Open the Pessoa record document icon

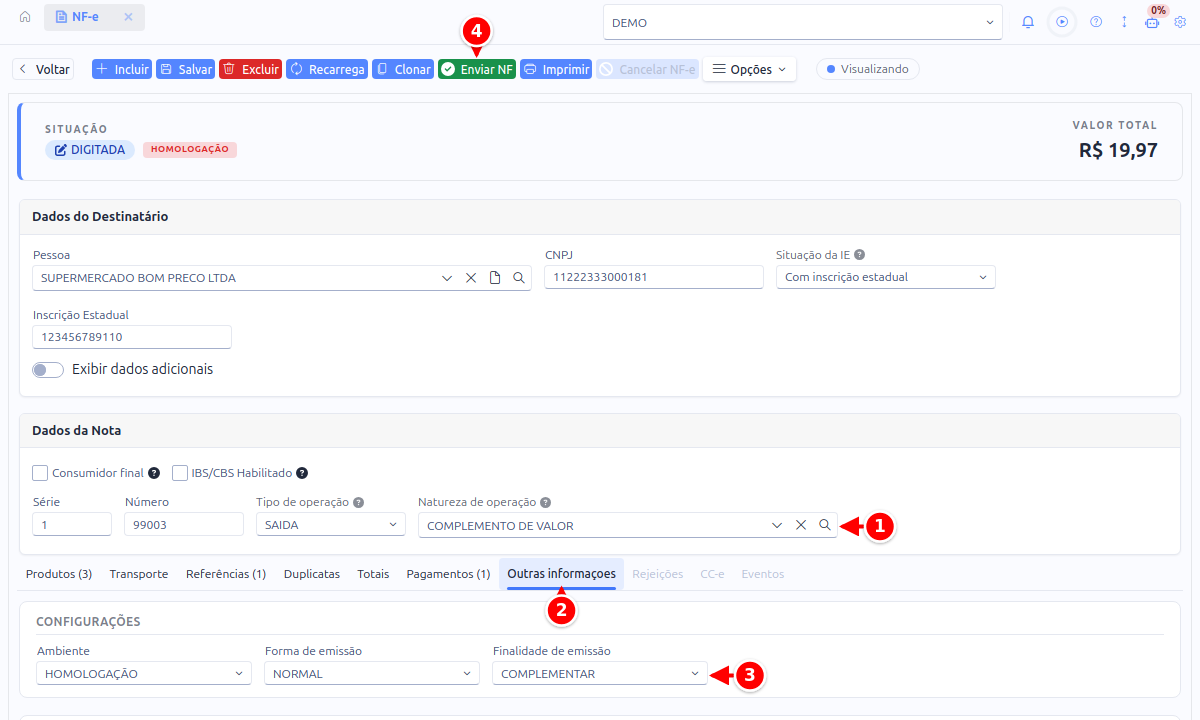coord(495,278)
